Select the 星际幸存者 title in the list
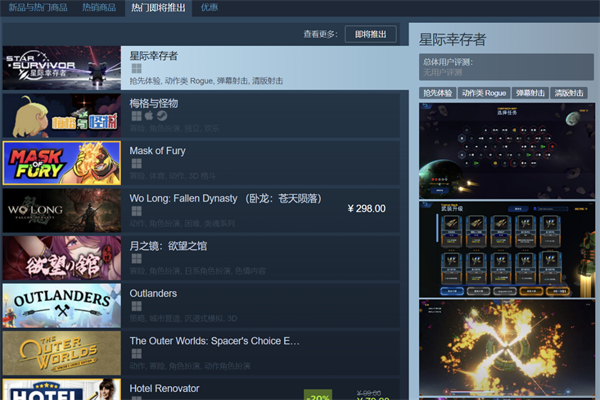The height and width of the screenshot is (400, 600). click(153, 56)
